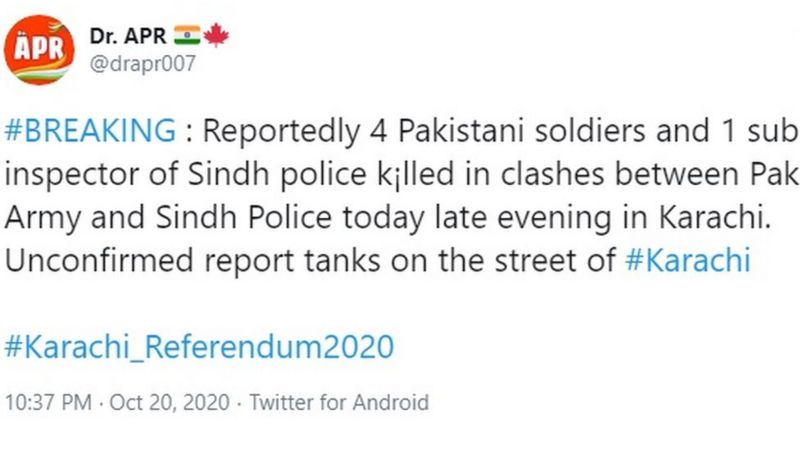Click the Oct 20, 2020 date
Screen dimensions: 800x450
click(169, 403)
